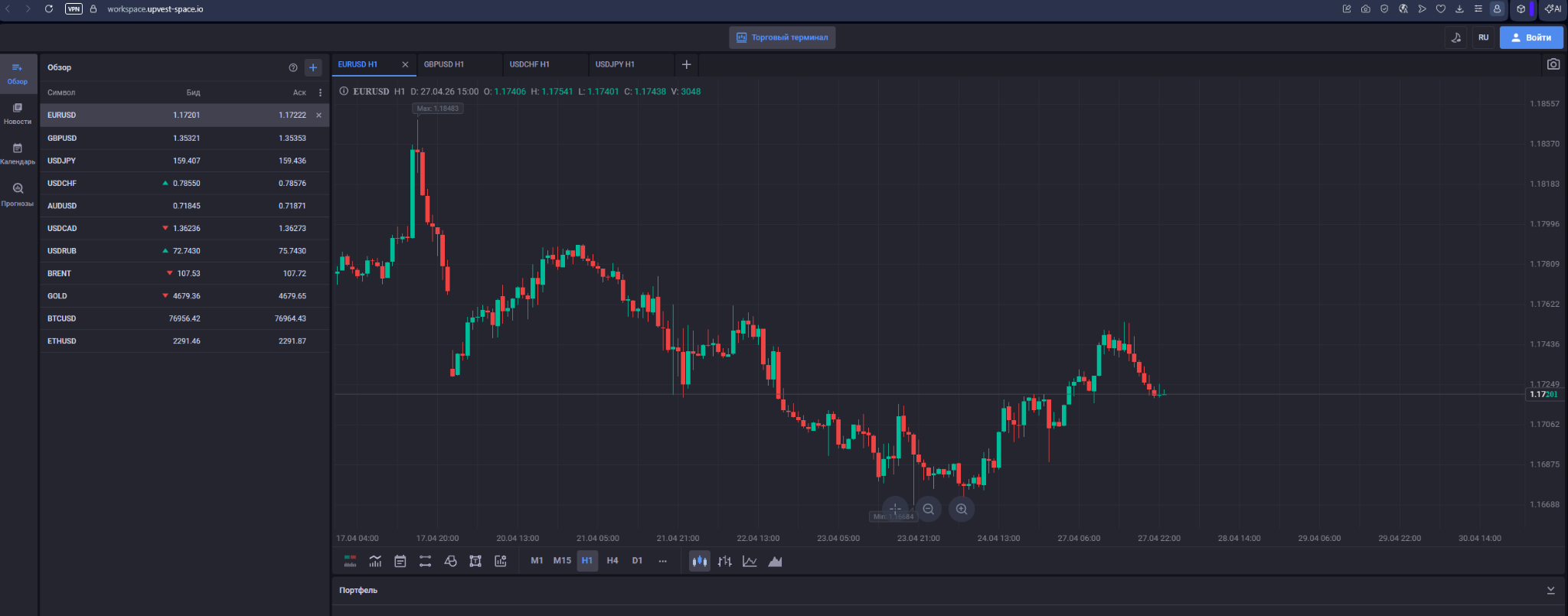1568x616 pixels.
Task: Click the Бид column header
Action: tap(193, 93)
